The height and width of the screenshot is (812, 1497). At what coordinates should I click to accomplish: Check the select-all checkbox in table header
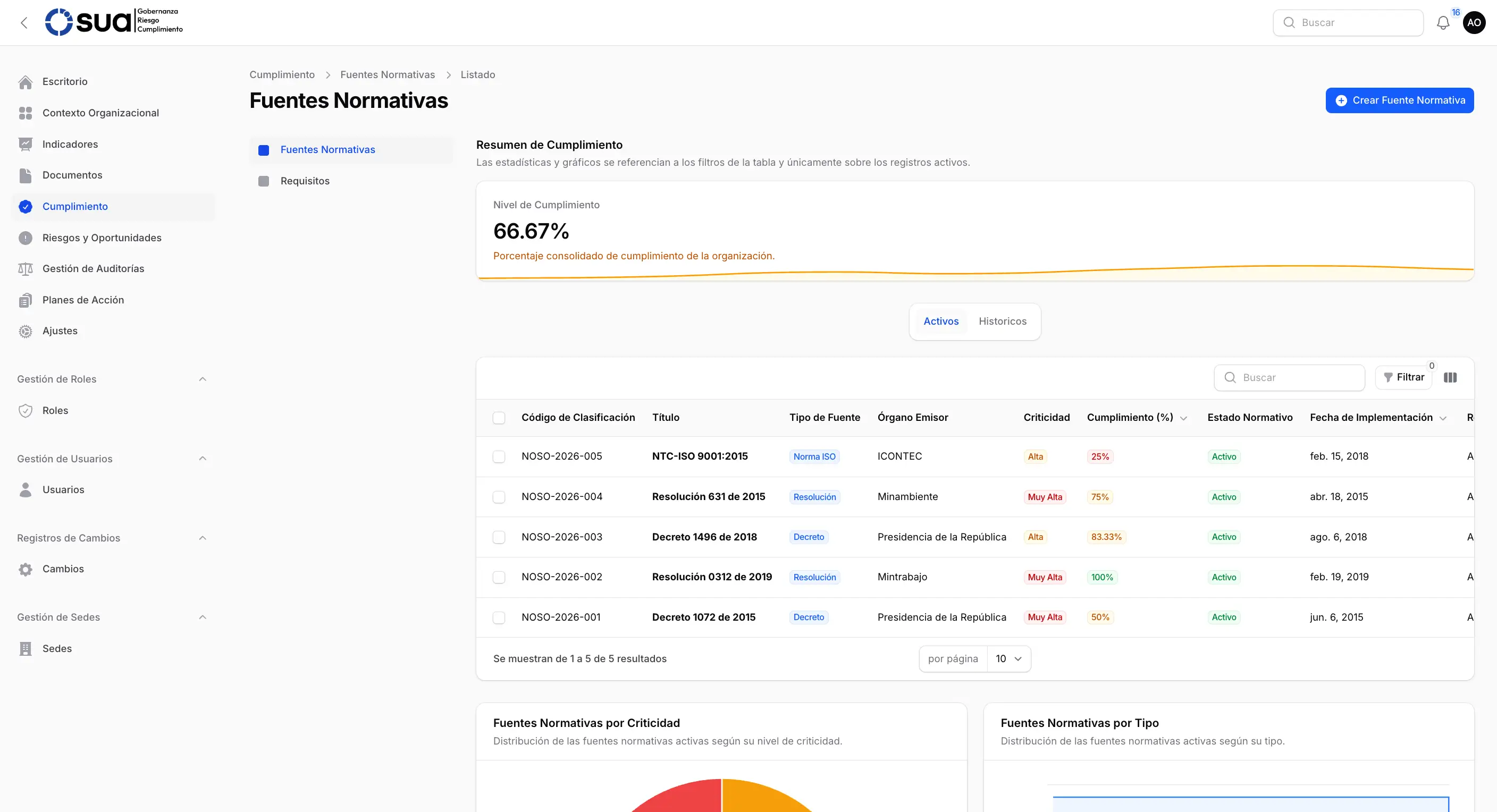point(499,418)
